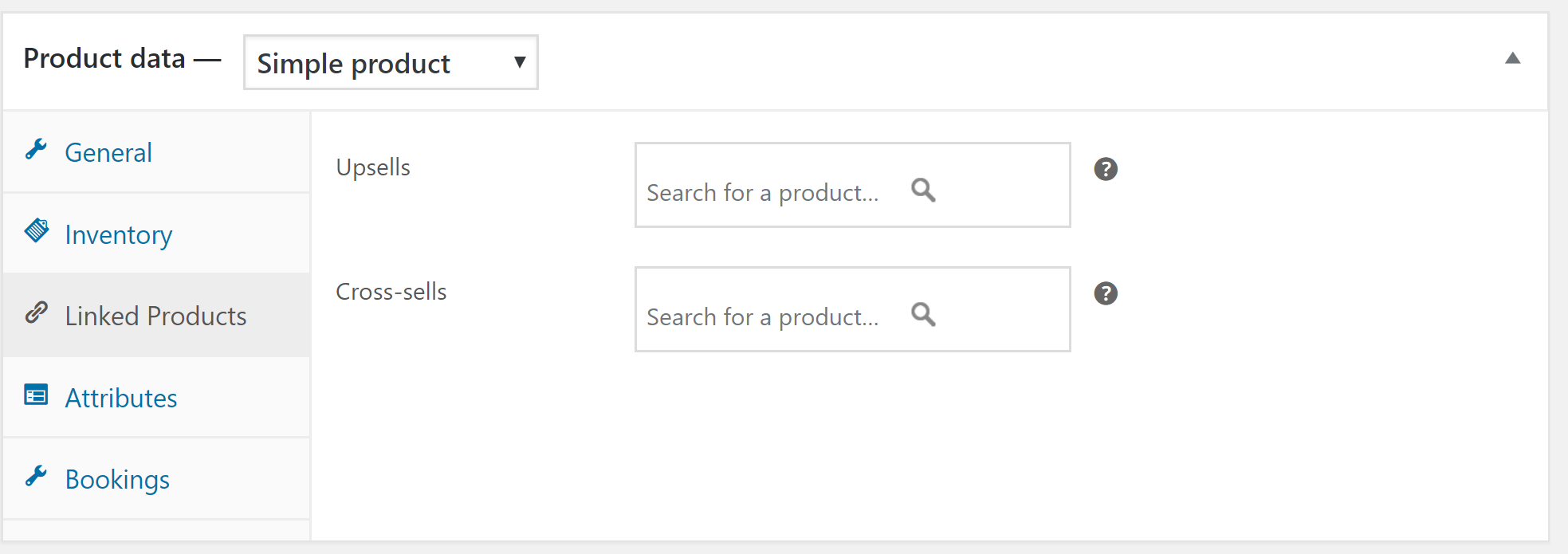Click the list icon beside Attributes
The height and width of the screenshot is (554, 1568).
click(x=36, y=395)
